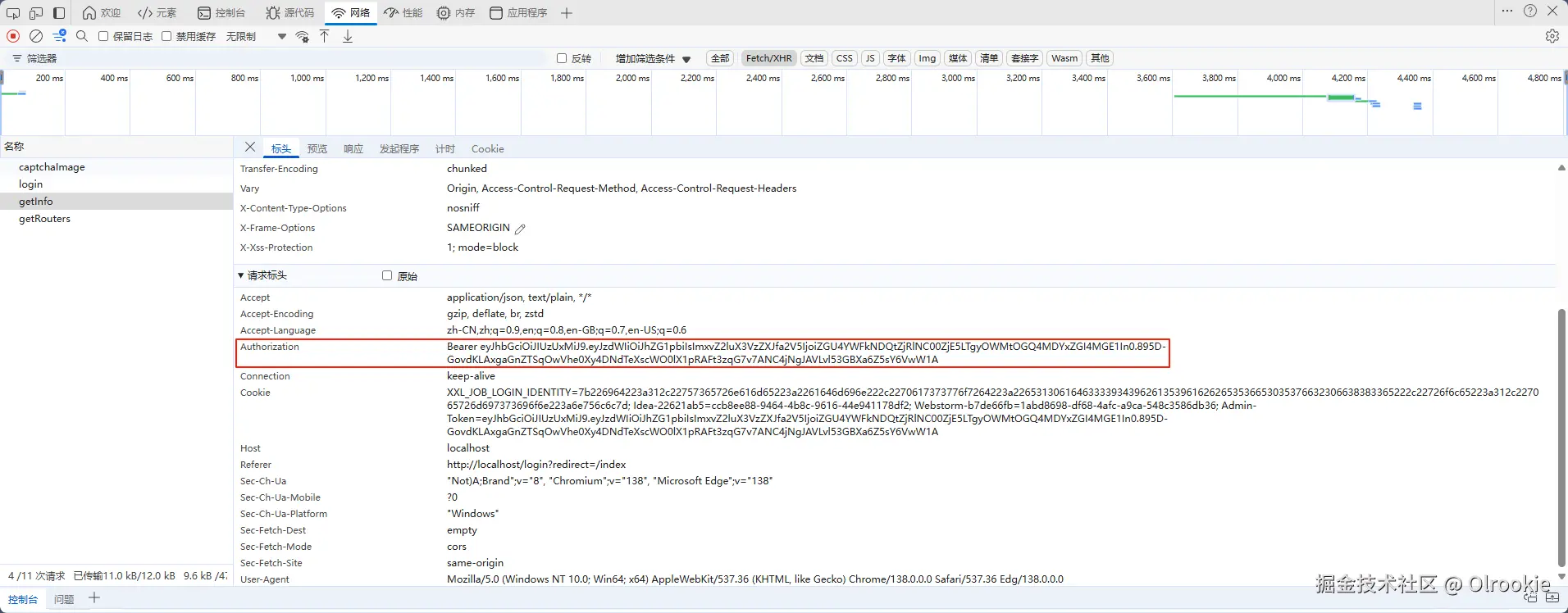Add a new tool tab with plus icon
The height and width of the screenshot is (613, 1568).
567,13
